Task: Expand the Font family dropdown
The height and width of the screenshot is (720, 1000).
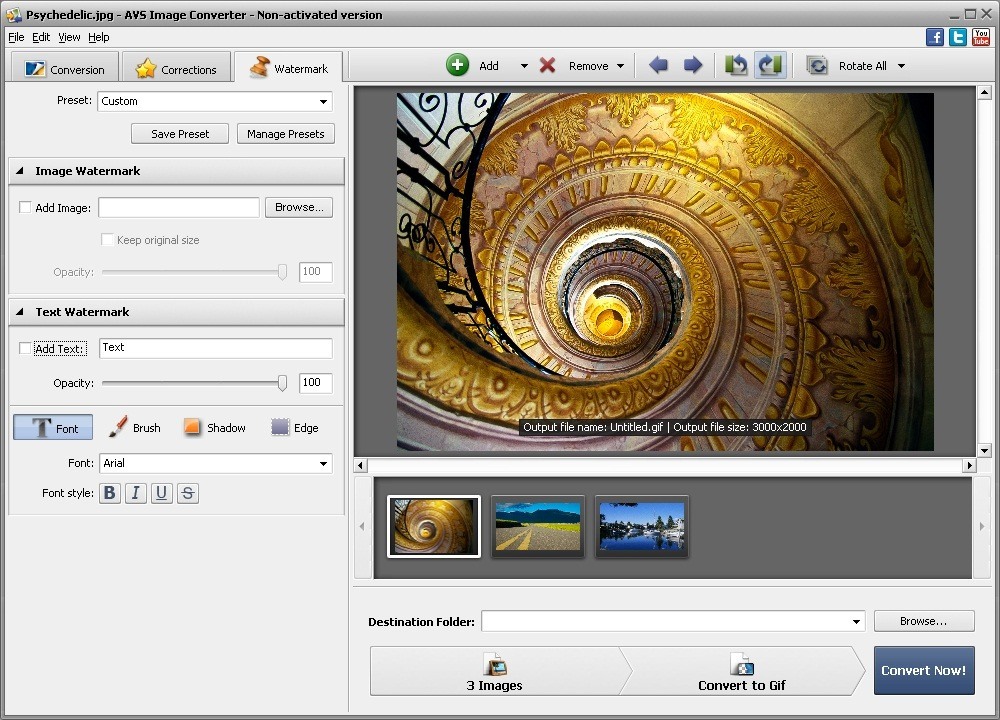Action: [x=323, y=463]
